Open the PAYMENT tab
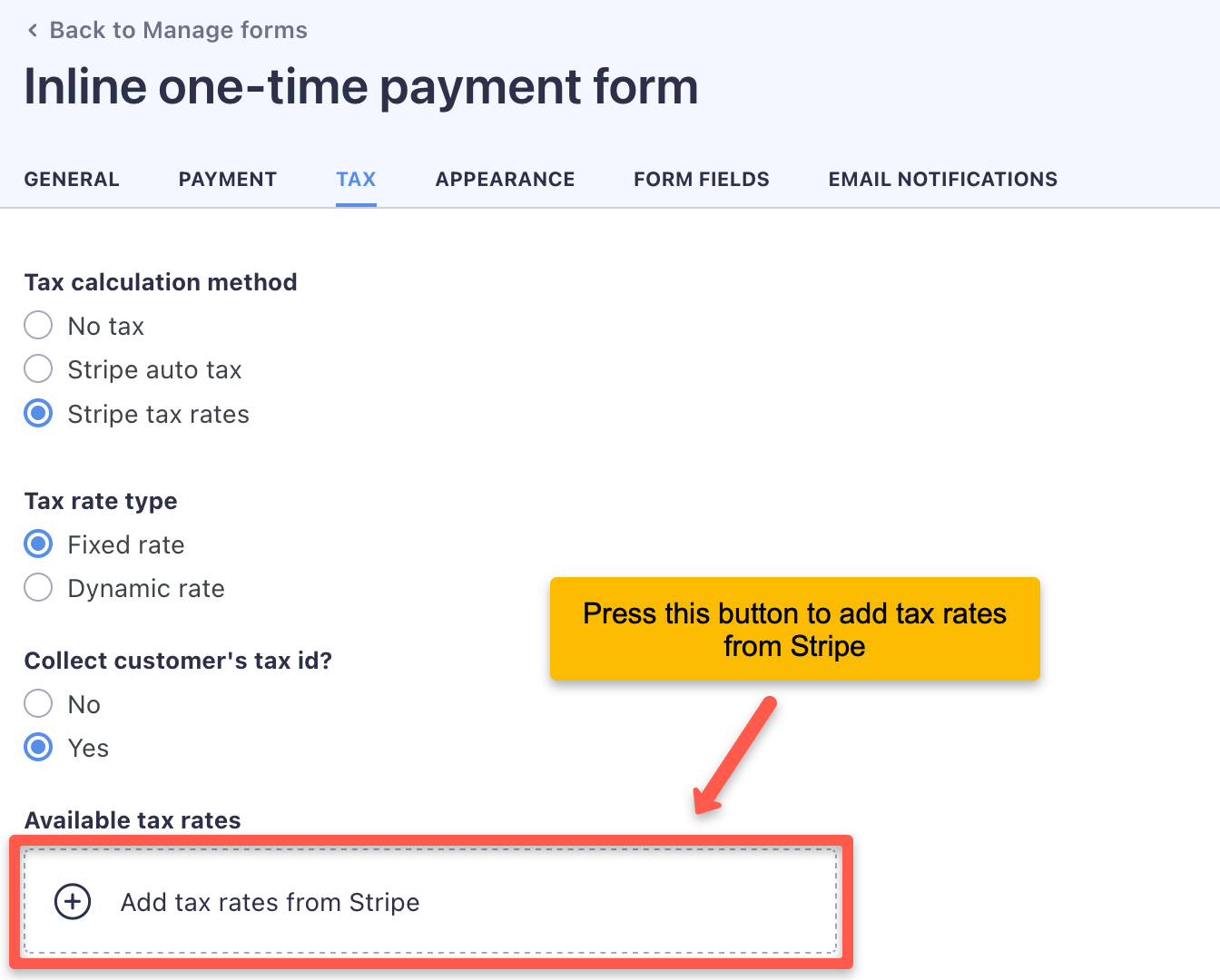Image resolution: width=1220 pixels, height=980 pixels. tap(227, 179)
